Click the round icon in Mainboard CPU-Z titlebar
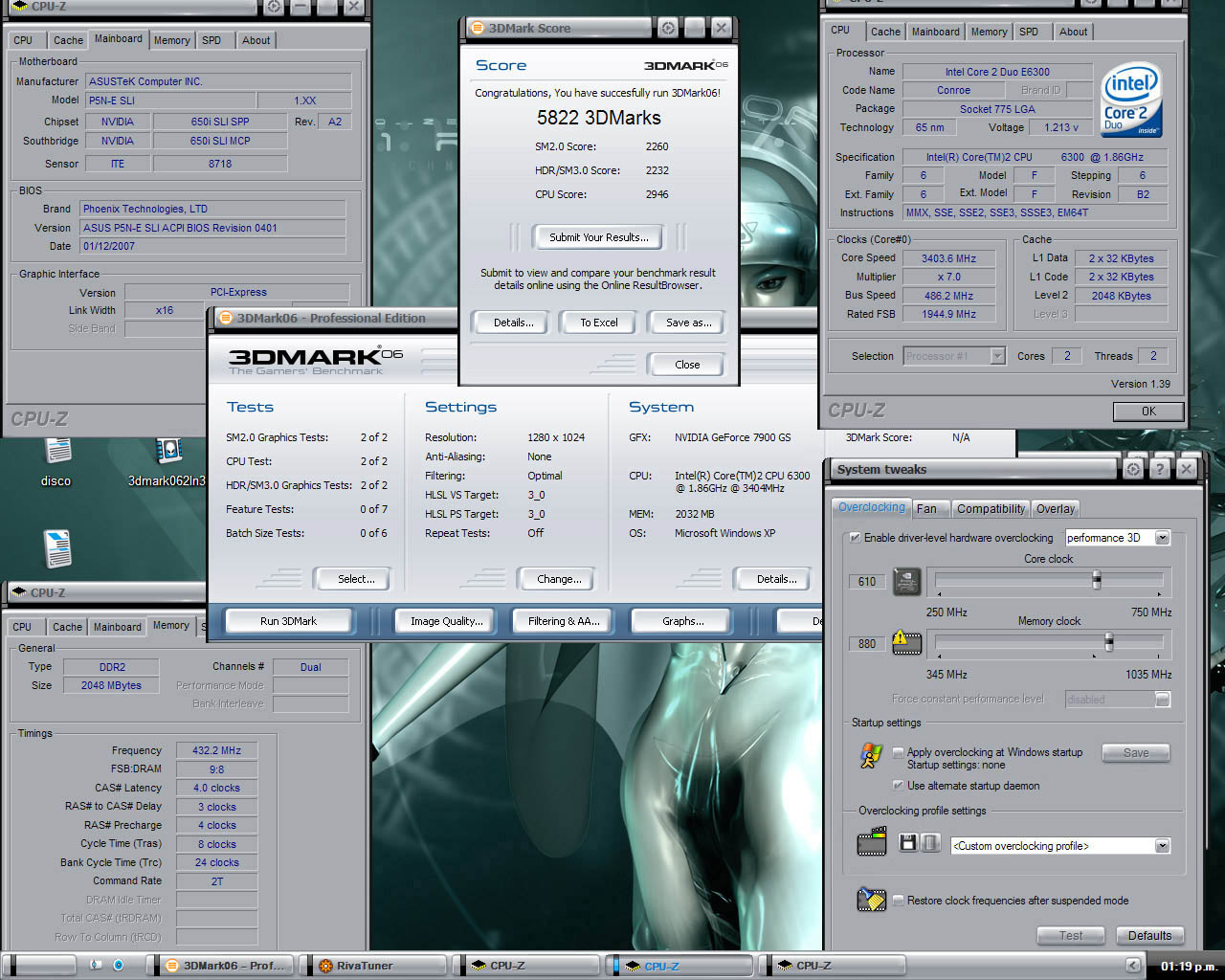Screen dimensions: 1225x980 (x=274, y=6)
